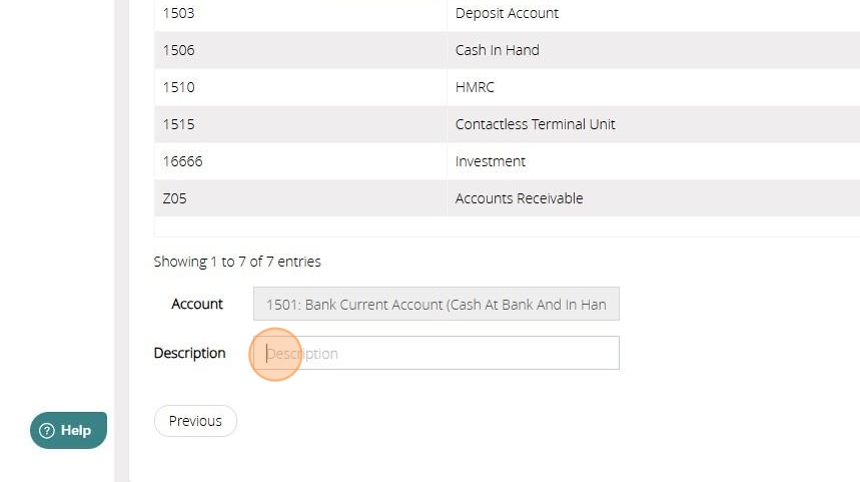Screen dimensions: 860x482
Task: Click account code 1510 cell
Action: click(x=179, y=87)
